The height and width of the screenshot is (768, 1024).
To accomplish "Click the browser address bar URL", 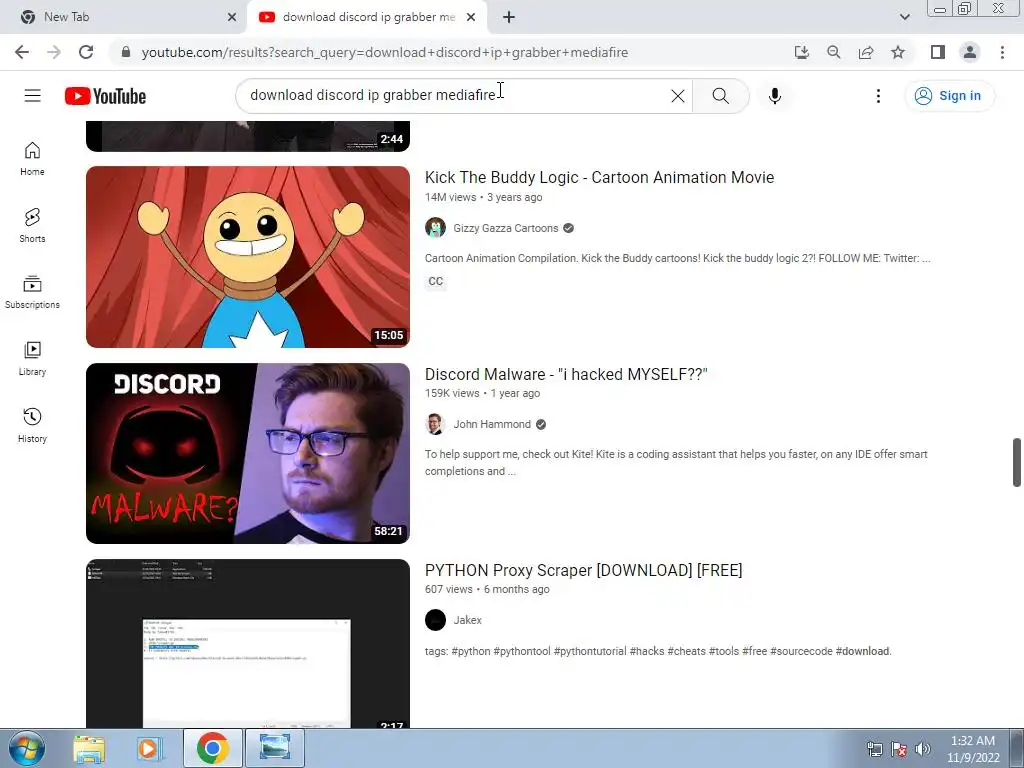I will click(385, 52).
